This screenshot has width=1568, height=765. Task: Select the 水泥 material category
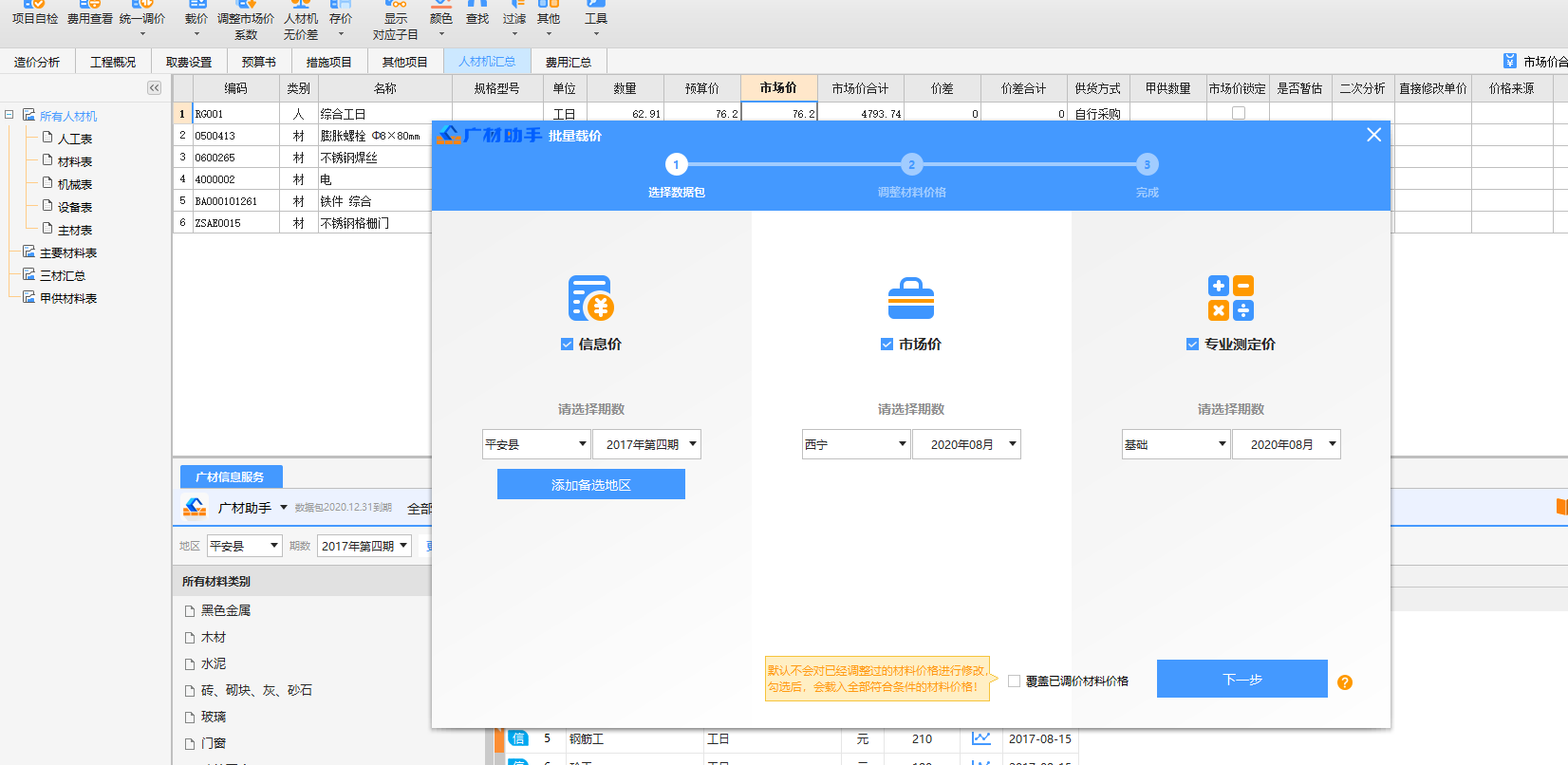(214, 663)
